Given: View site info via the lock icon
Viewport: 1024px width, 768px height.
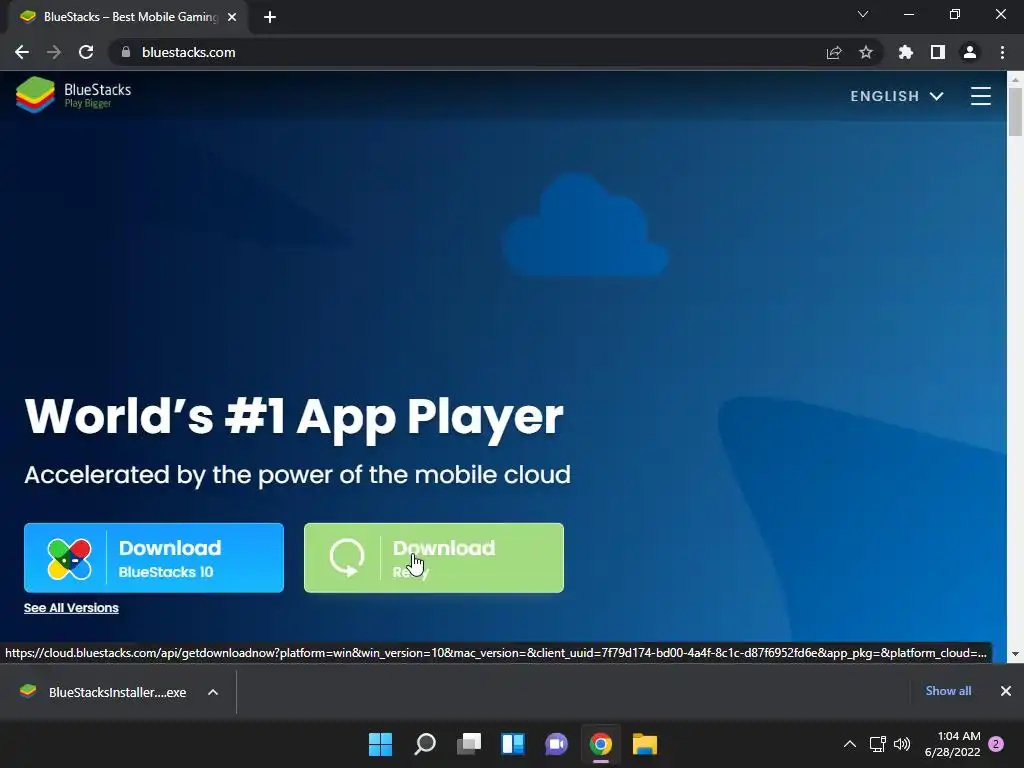Looking at the screenshot, I should (x=126, y=52).
